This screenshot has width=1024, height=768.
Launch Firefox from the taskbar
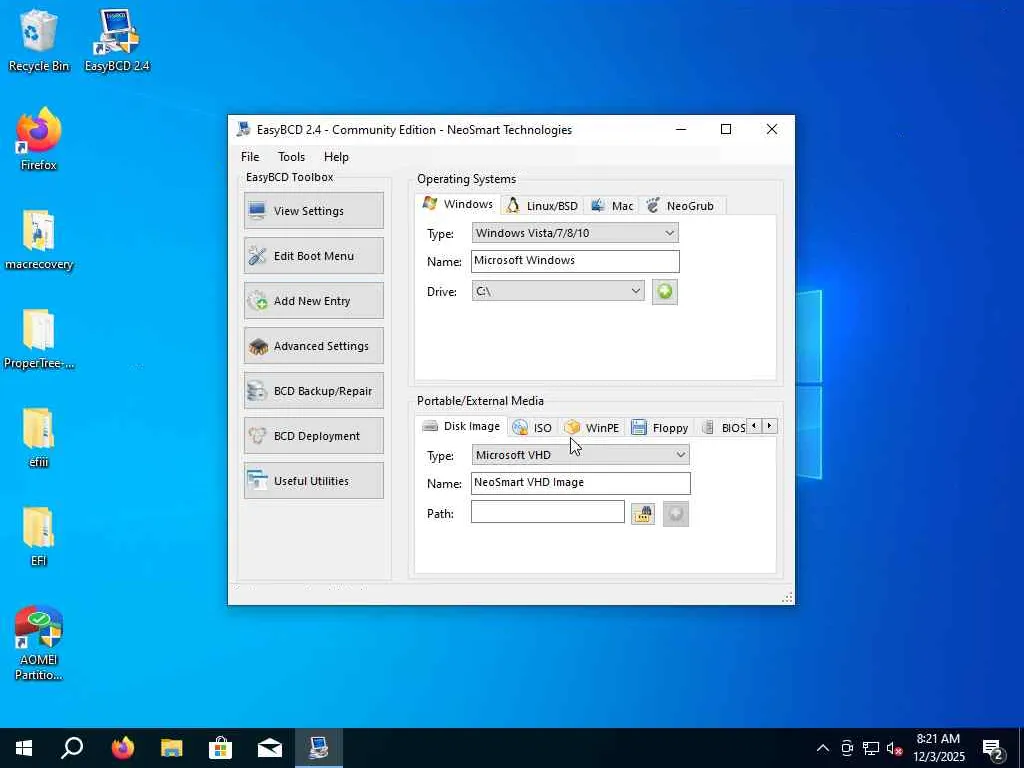click(122, 748)
